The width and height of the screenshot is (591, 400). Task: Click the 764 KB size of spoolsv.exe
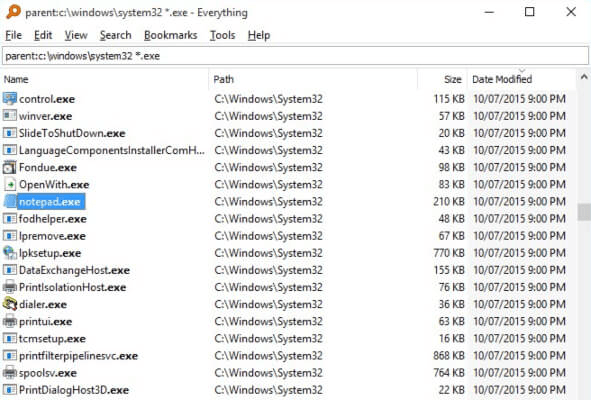click(x=449, y=373)
